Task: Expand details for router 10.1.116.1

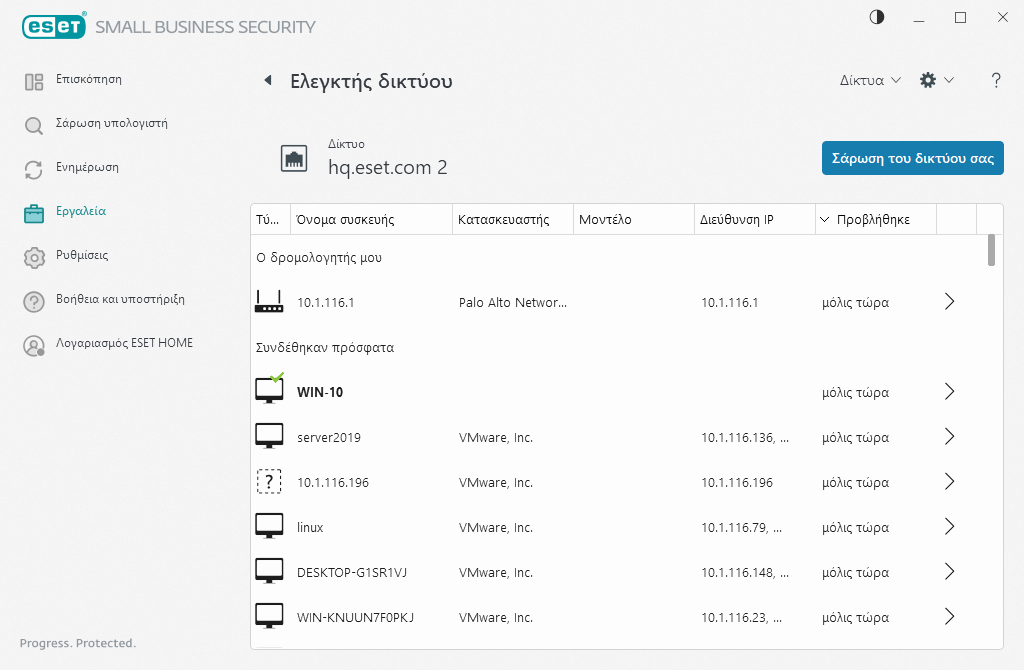Action: (x=950, y=302)
